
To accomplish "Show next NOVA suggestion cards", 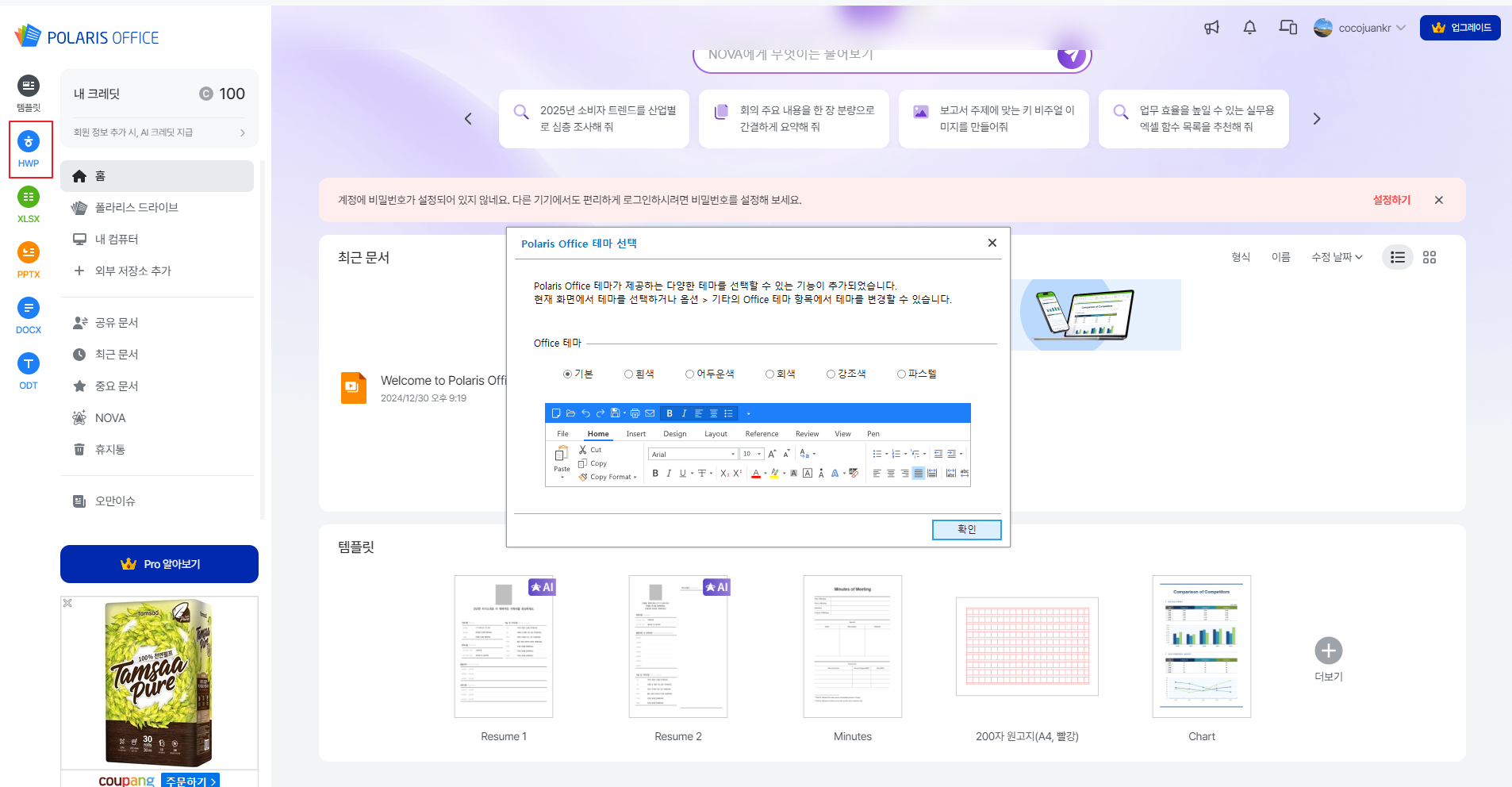I will [1317, 119].
